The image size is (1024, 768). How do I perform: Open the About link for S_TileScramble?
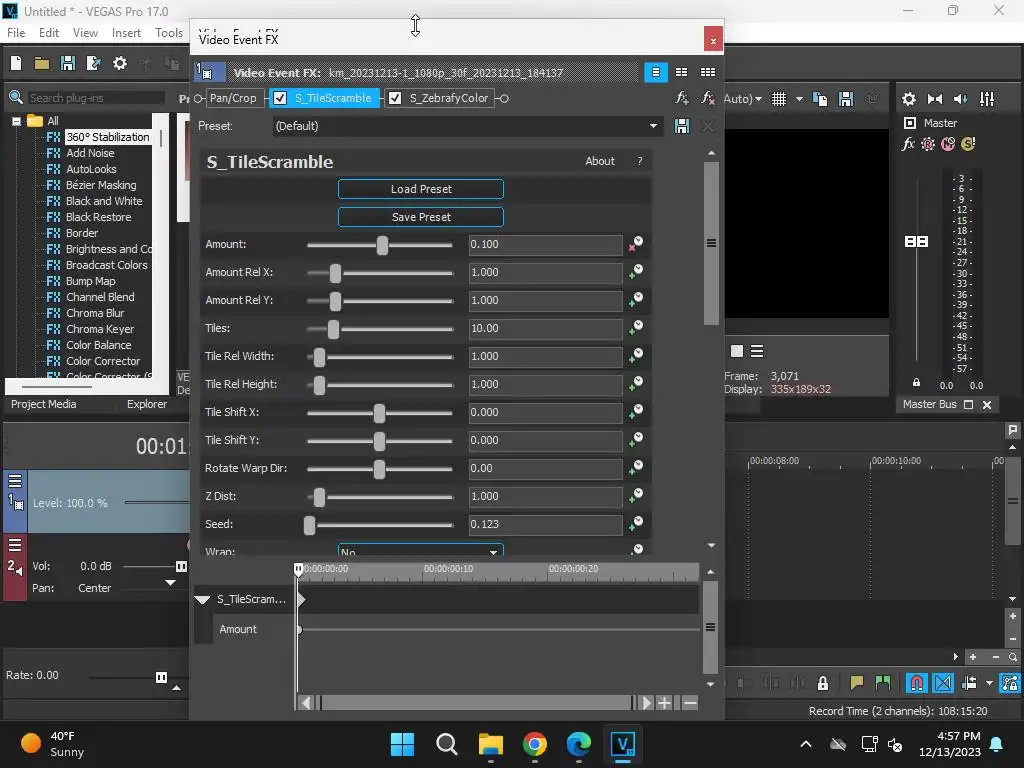tap(600, 161)
